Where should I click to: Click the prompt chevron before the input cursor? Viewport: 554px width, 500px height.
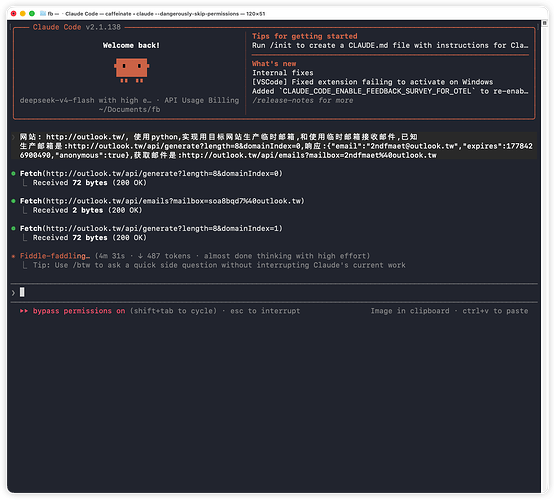coord(13,293)
